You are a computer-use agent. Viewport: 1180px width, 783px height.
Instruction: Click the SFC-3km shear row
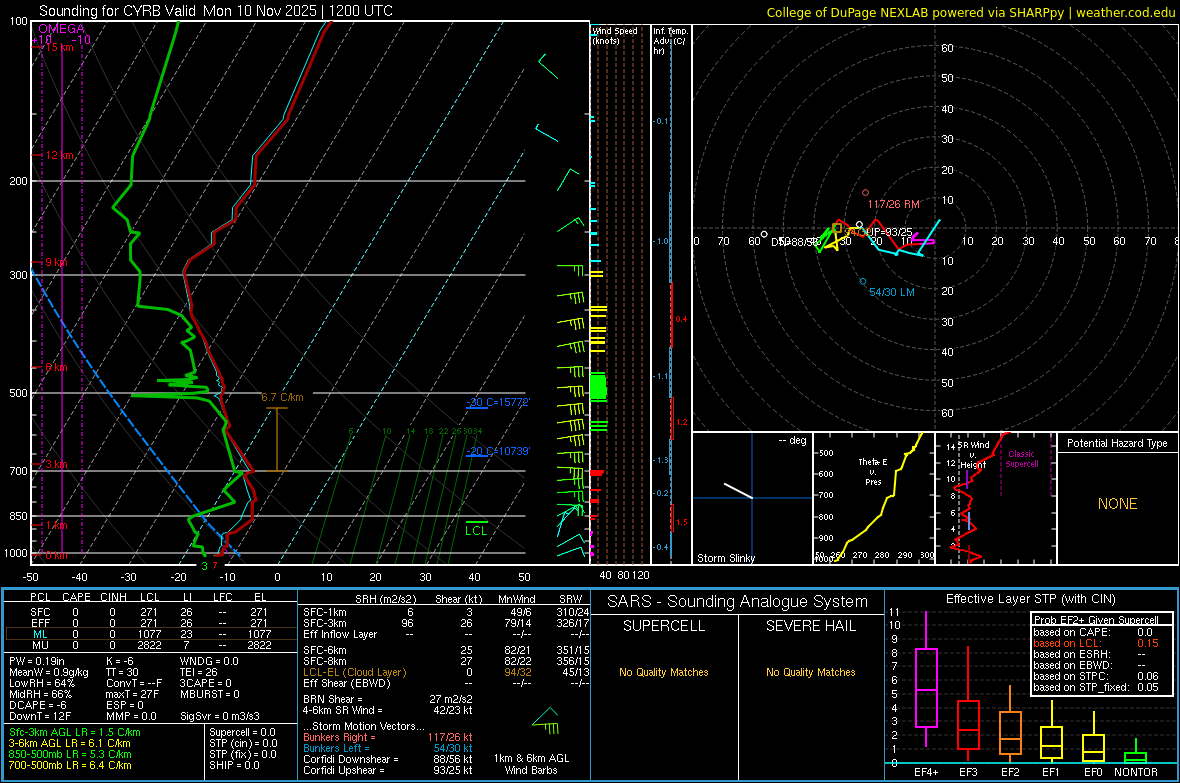[x=446, y=623]
